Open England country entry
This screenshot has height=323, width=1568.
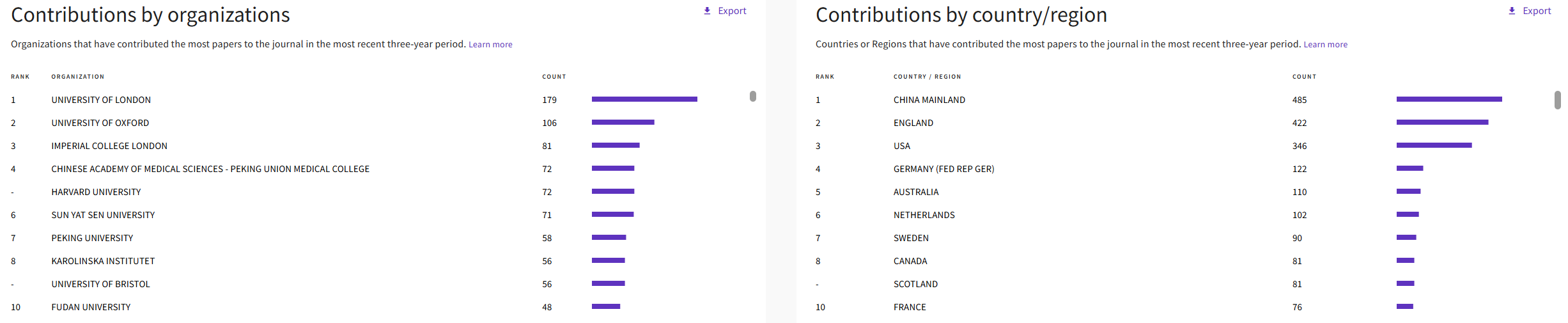[913, 123]
